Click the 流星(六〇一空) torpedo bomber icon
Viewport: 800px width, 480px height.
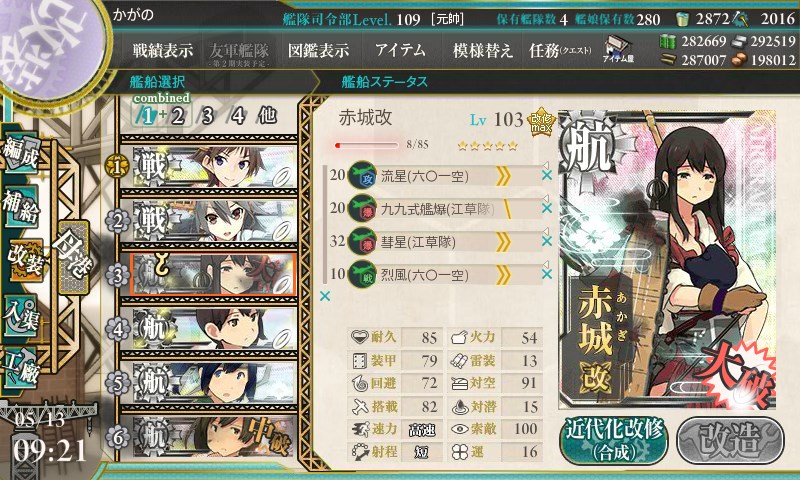click(362, 176)
